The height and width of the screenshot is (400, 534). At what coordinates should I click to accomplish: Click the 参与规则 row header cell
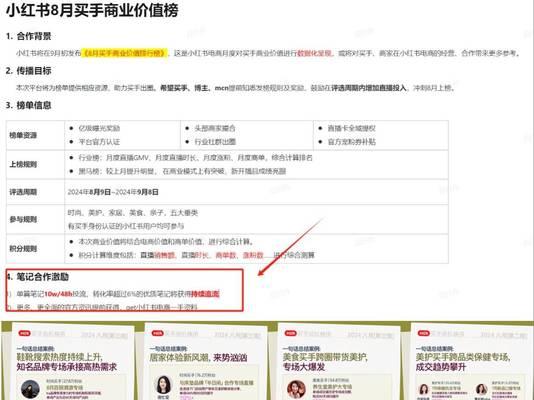(35, 219)
